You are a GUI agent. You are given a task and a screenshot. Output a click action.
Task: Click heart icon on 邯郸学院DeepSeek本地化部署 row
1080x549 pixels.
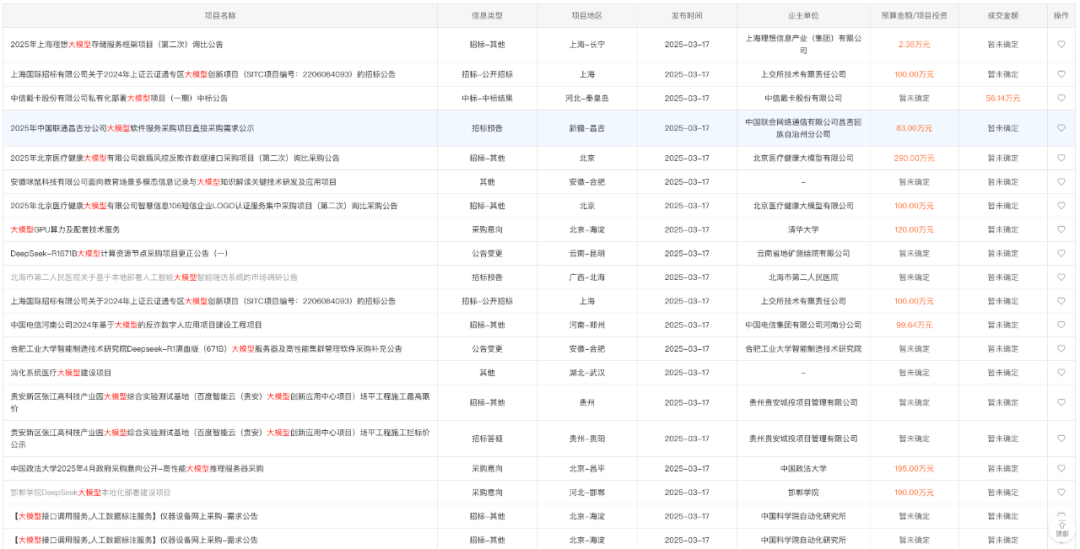coord(1061,493)
